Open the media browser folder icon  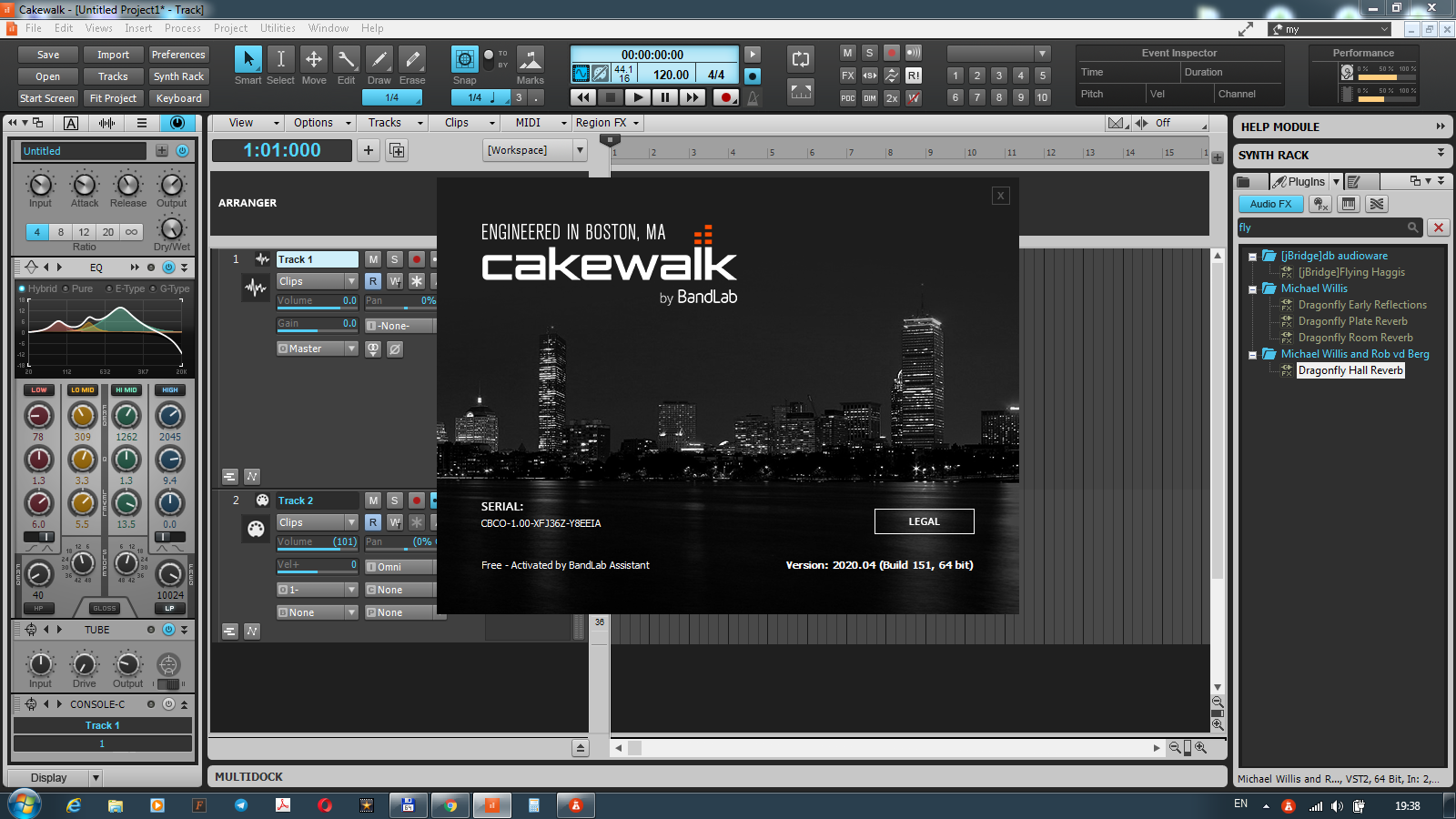pos(1244,182)
